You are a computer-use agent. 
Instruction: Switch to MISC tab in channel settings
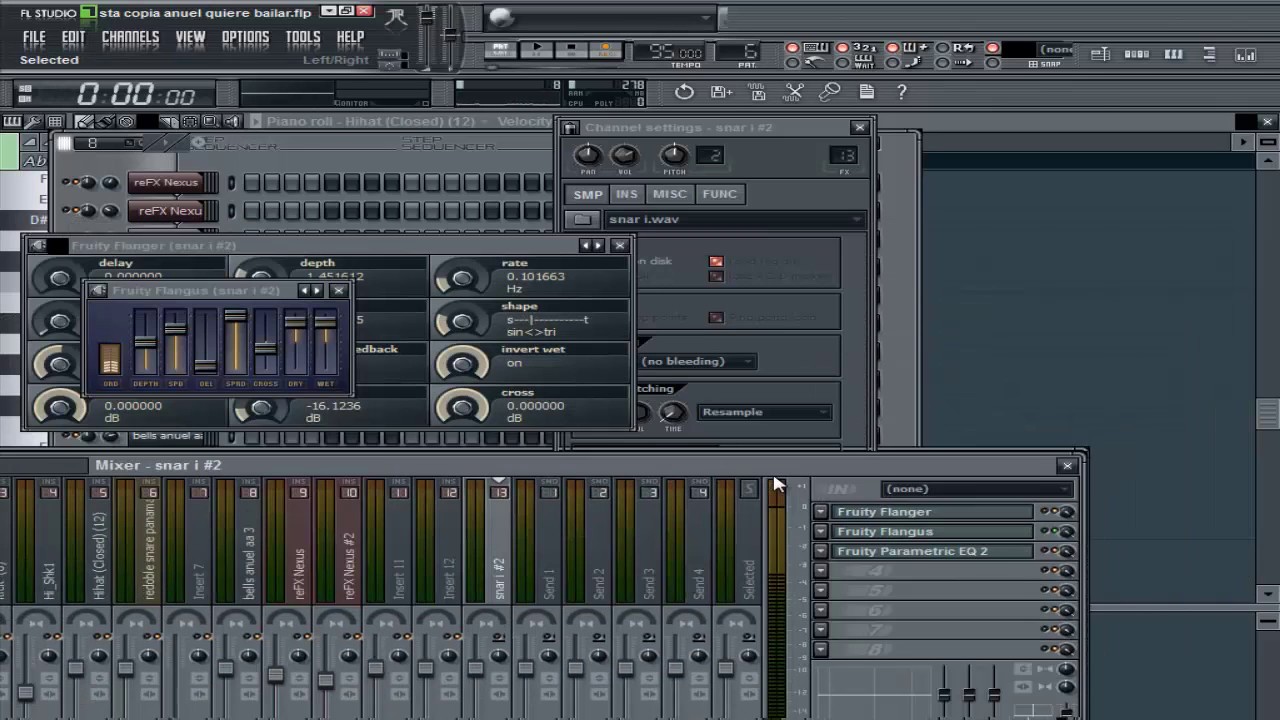[x=670, y=194]
